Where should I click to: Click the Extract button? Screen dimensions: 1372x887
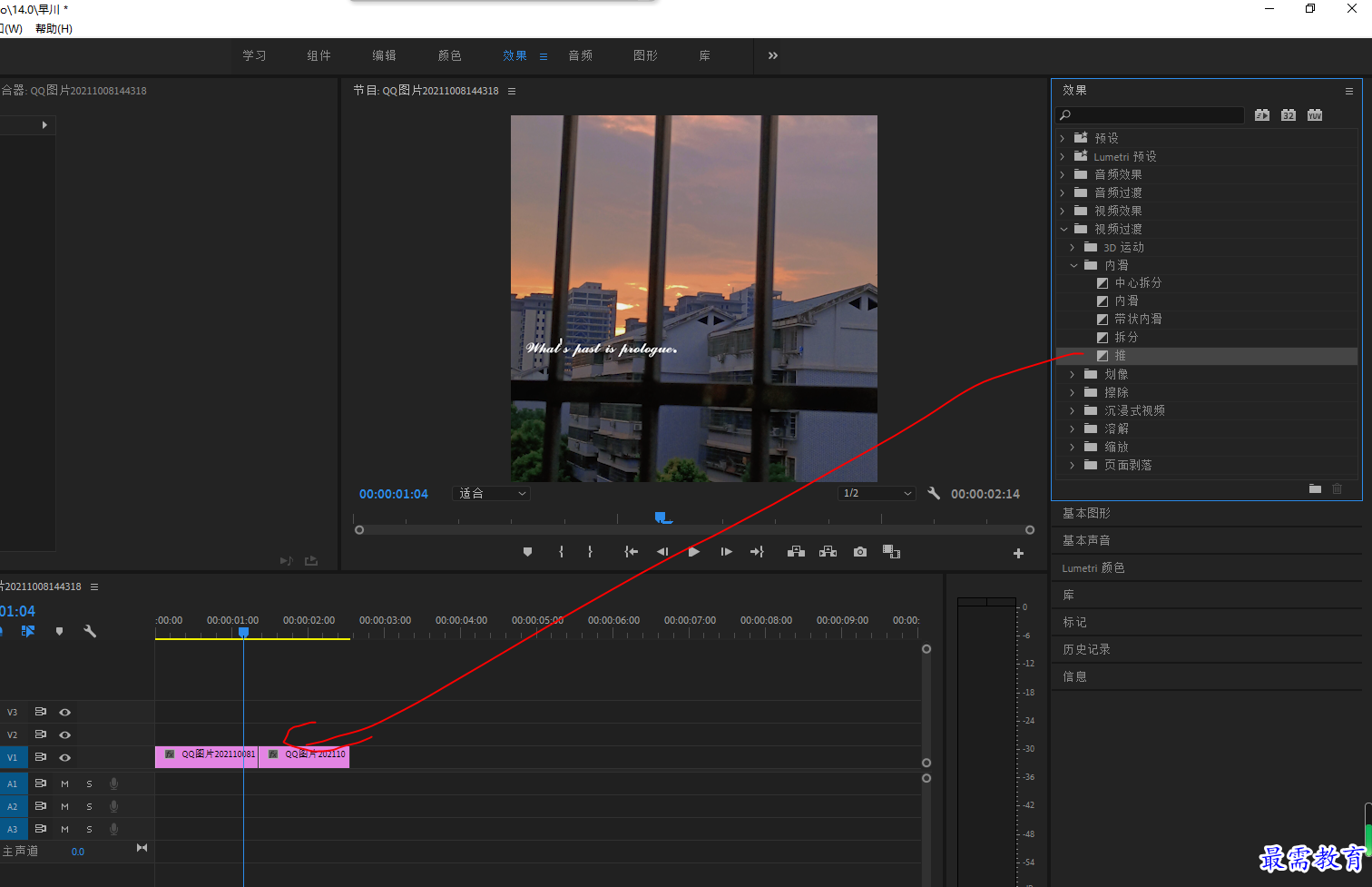[828, 552]
